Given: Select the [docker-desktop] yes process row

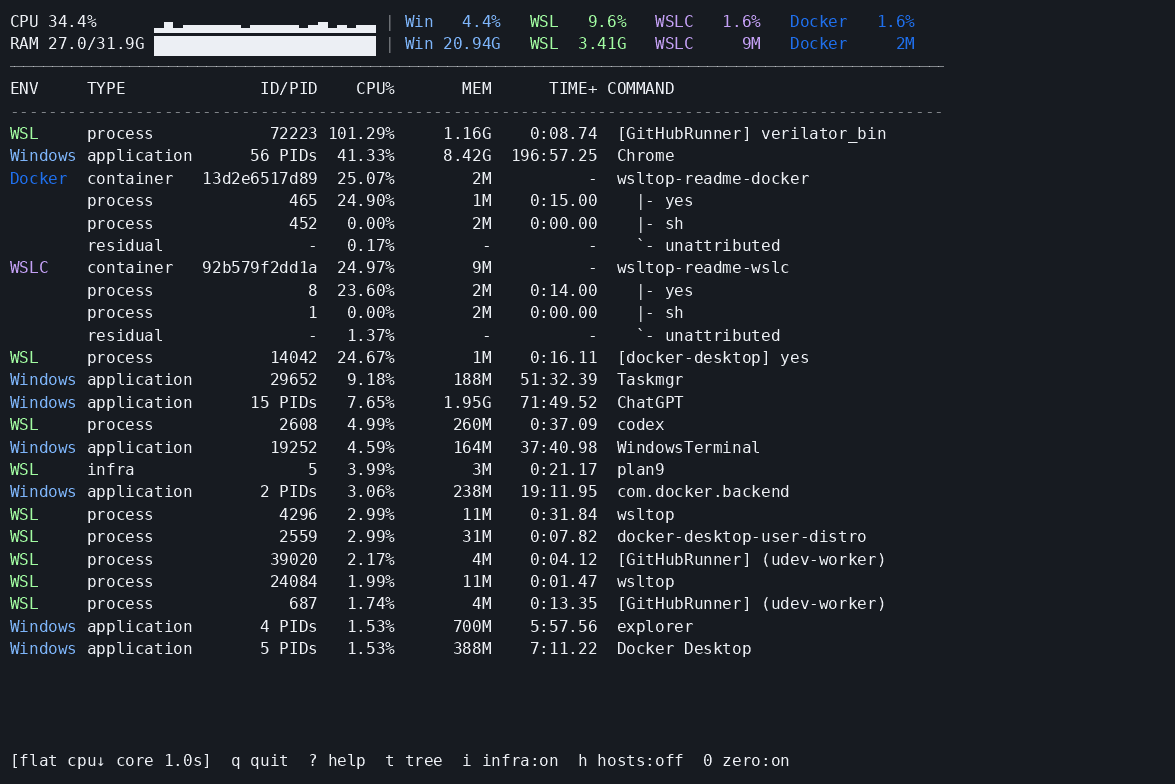Looking at the screenshot, I should pos(410,358).
